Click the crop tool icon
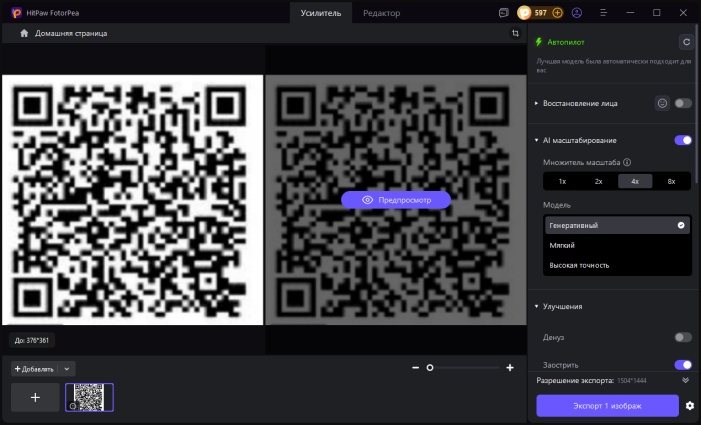This screenshot has height=425, width=701. [515, 33]
